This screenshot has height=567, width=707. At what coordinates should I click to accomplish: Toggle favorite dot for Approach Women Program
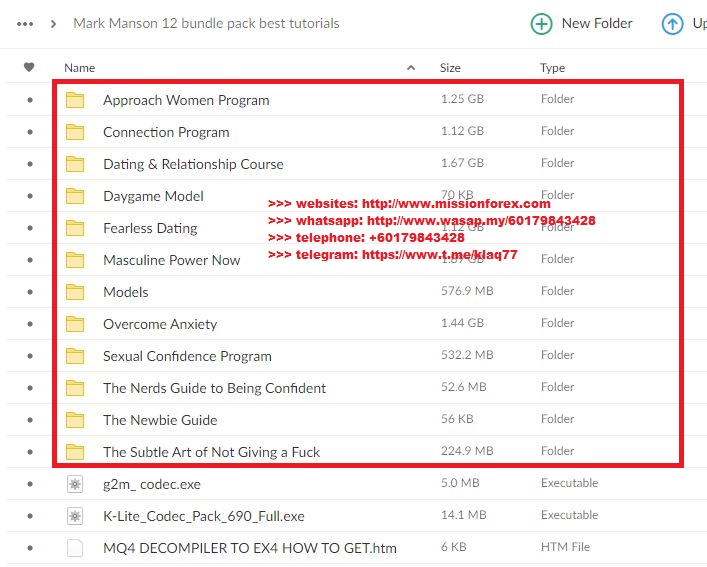point(30,100)
